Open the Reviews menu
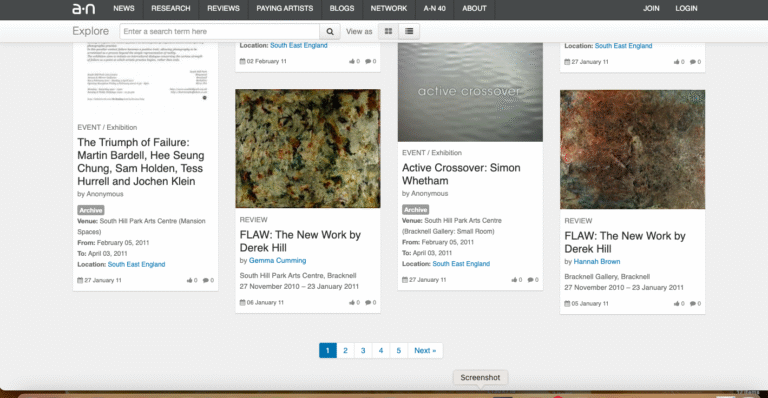Image resolution: width=768 pixels, height=398 pixels. 223,8
